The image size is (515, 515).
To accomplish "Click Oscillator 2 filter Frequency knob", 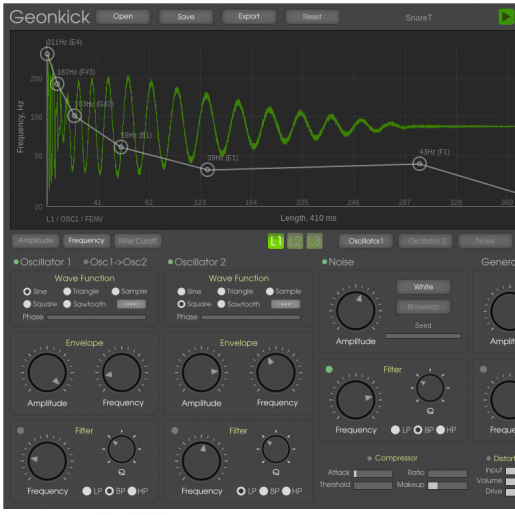I will [x=201, y=461].
